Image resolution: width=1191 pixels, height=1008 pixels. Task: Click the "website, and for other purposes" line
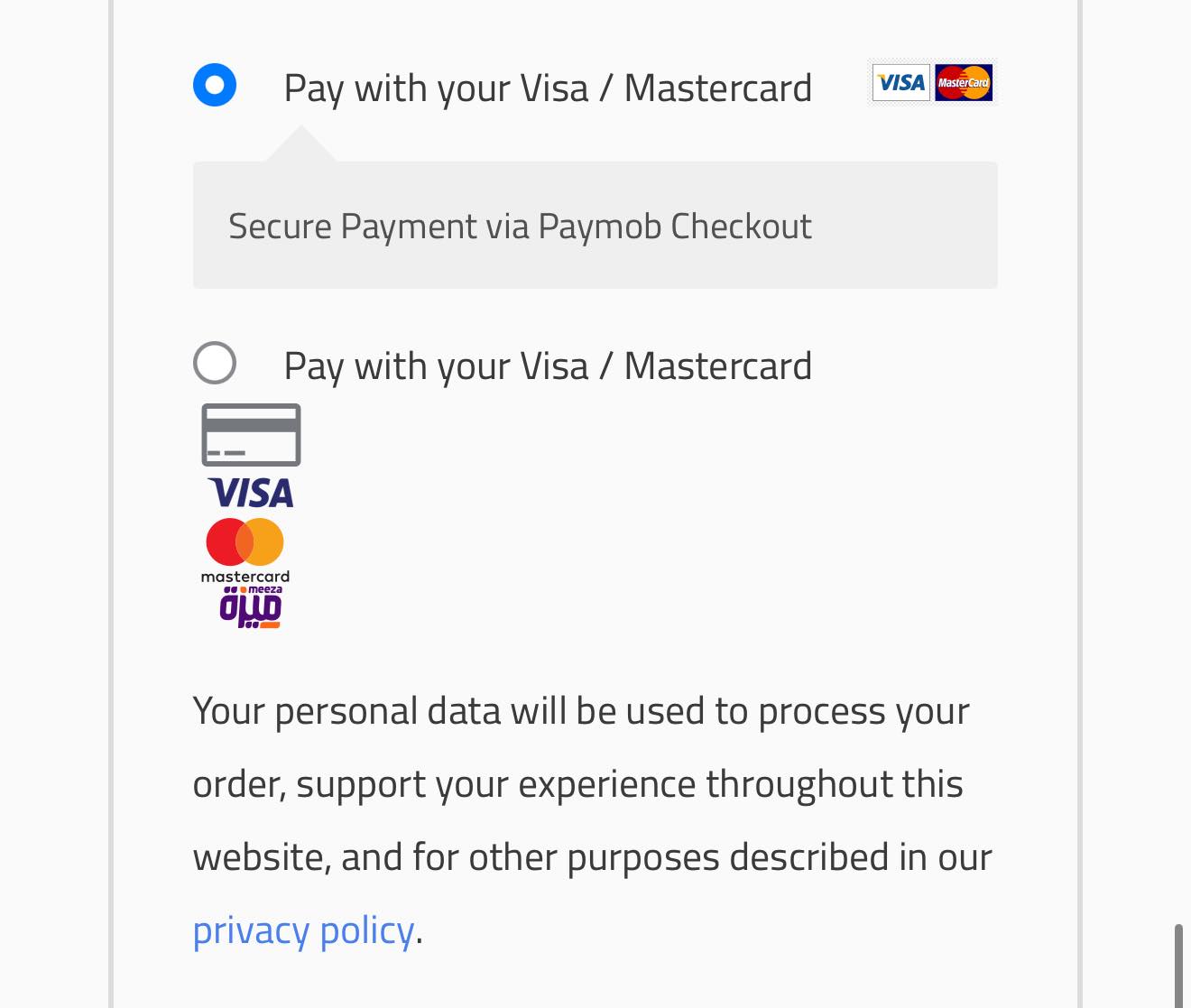[592, 857]
